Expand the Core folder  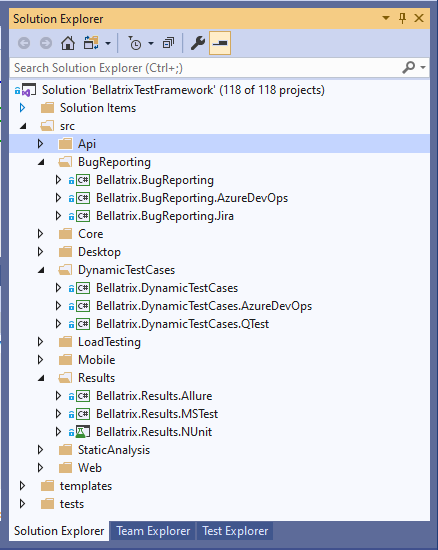pos(40,234)
